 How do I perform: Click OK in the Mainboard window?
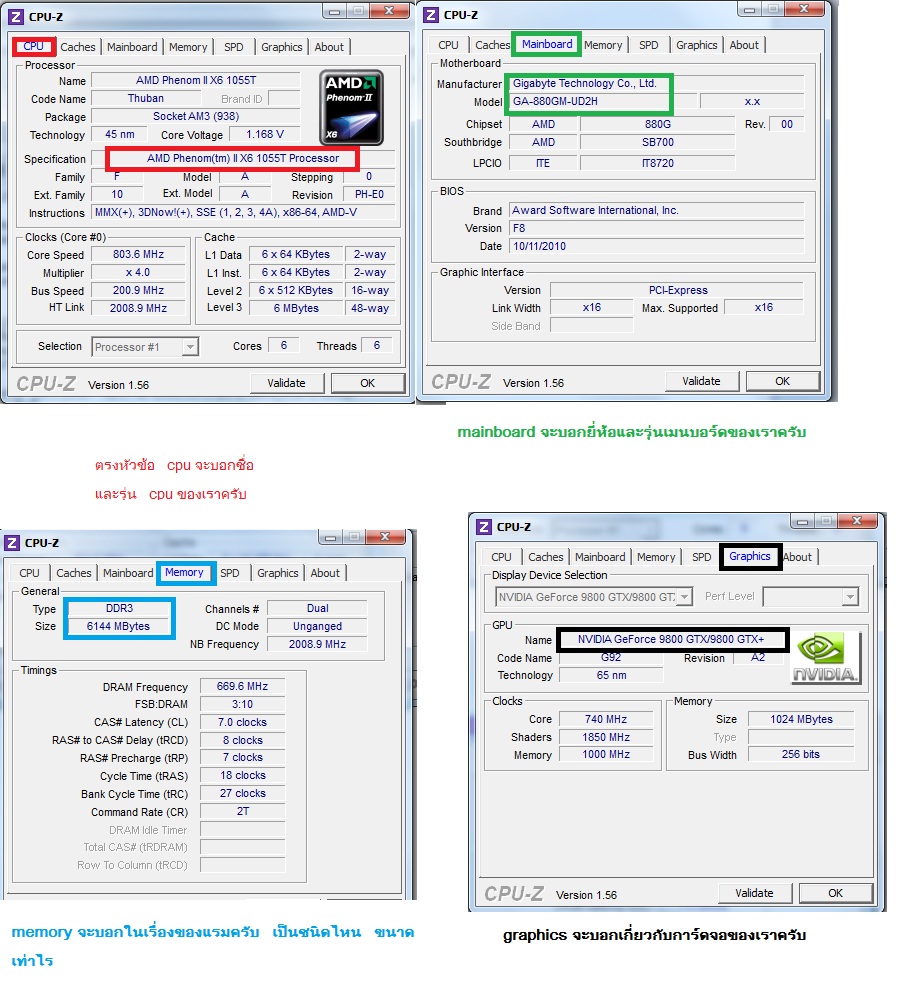782,381
